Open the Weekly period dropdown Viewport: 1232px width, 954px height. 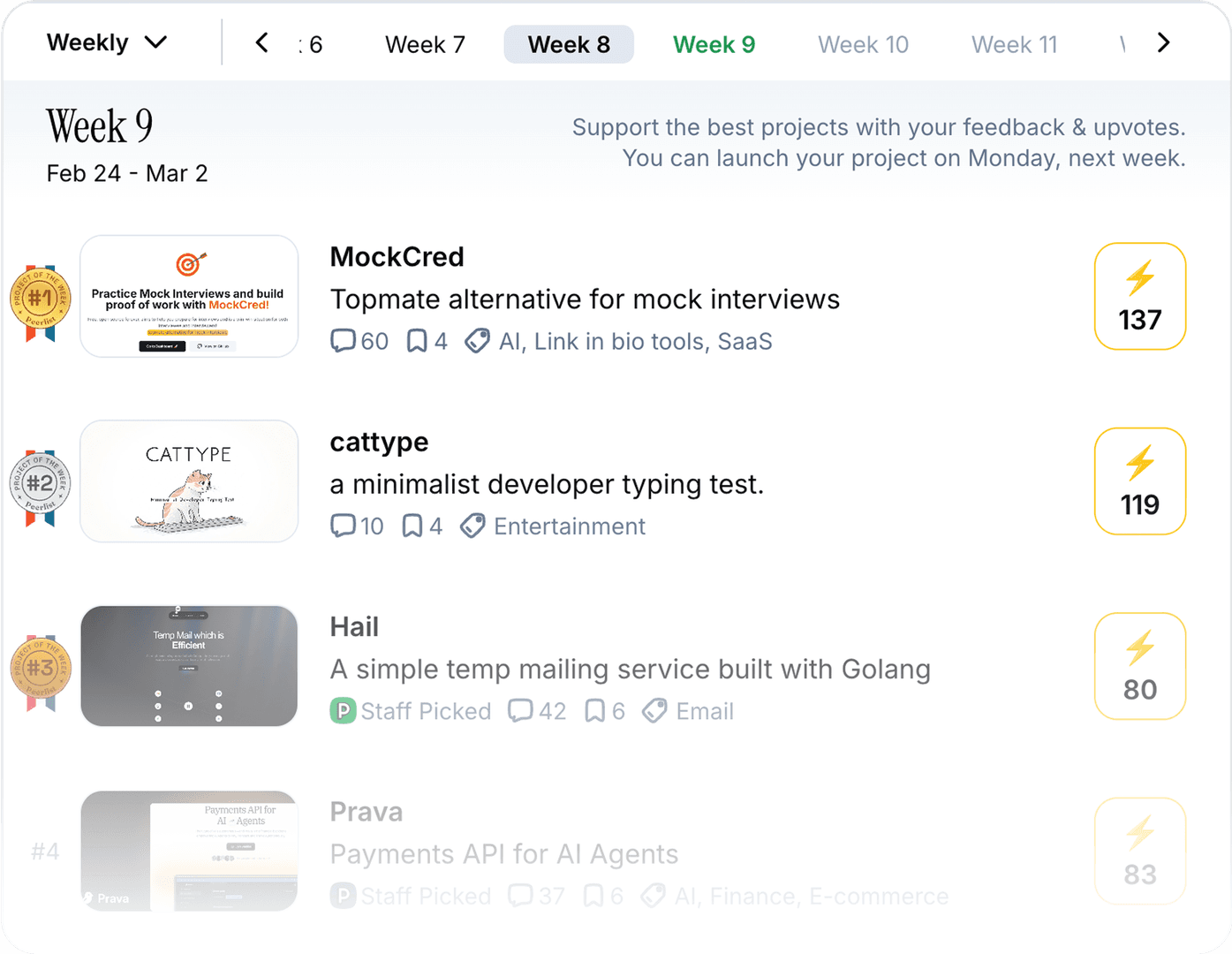coord(107,42)
